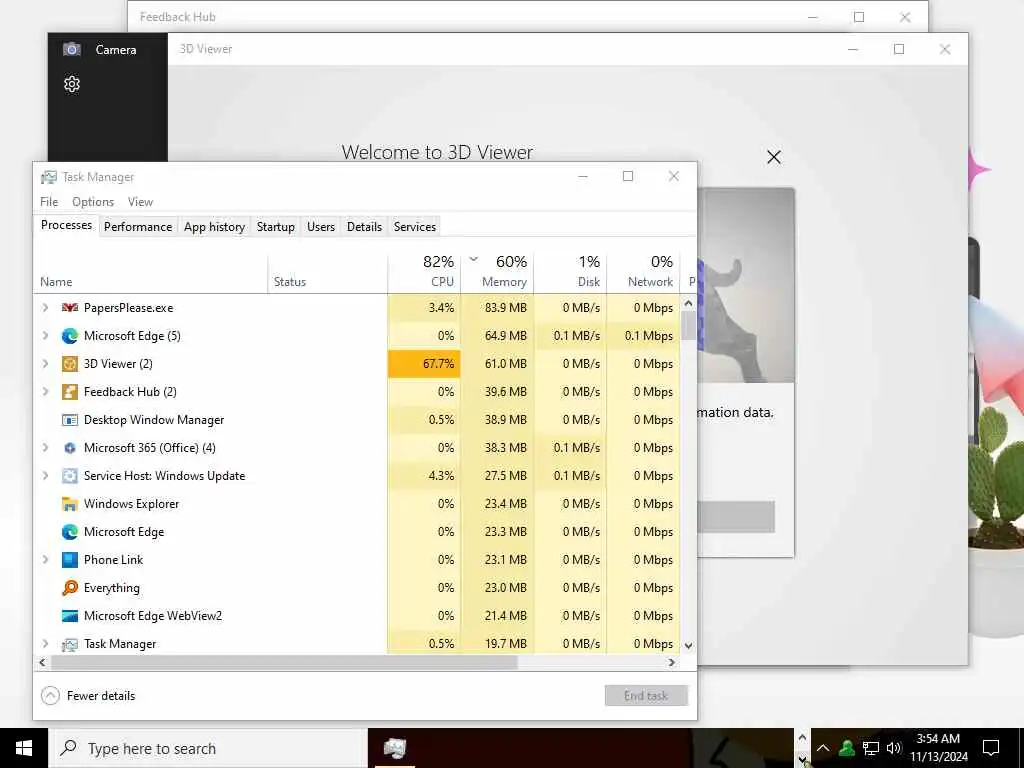Switch to the Startup tab

(x=276, y=227)
